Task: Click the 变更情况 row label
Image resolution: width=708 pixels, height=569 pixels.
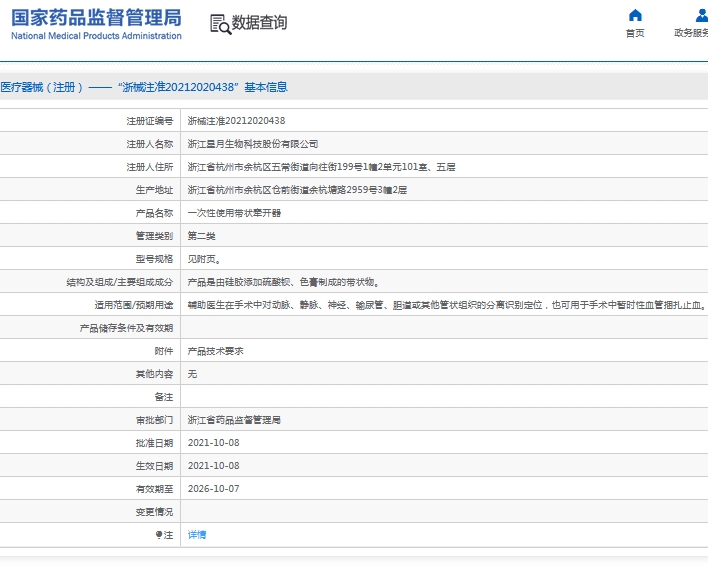Action: point(154,512)
